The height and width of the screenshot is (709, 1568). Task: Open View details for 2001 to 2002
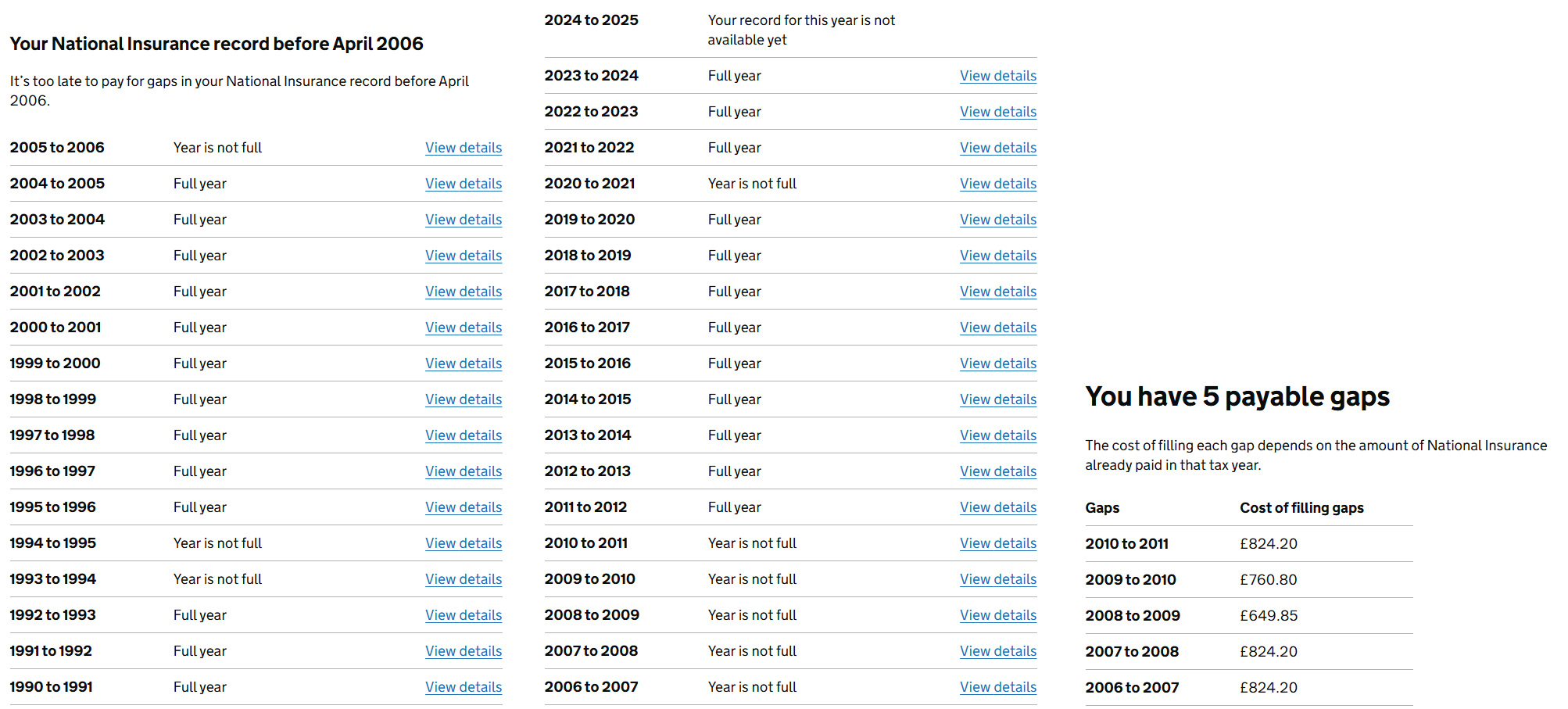(x=463, y=292)
